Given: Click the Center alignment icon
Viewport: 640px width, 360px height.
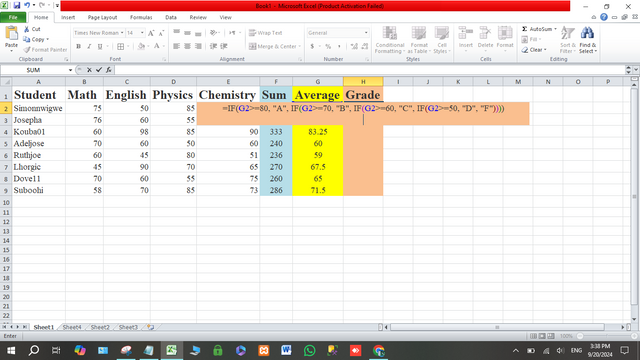Looking at the screenshot, I should pyautogui.click(x=187, y=47).
